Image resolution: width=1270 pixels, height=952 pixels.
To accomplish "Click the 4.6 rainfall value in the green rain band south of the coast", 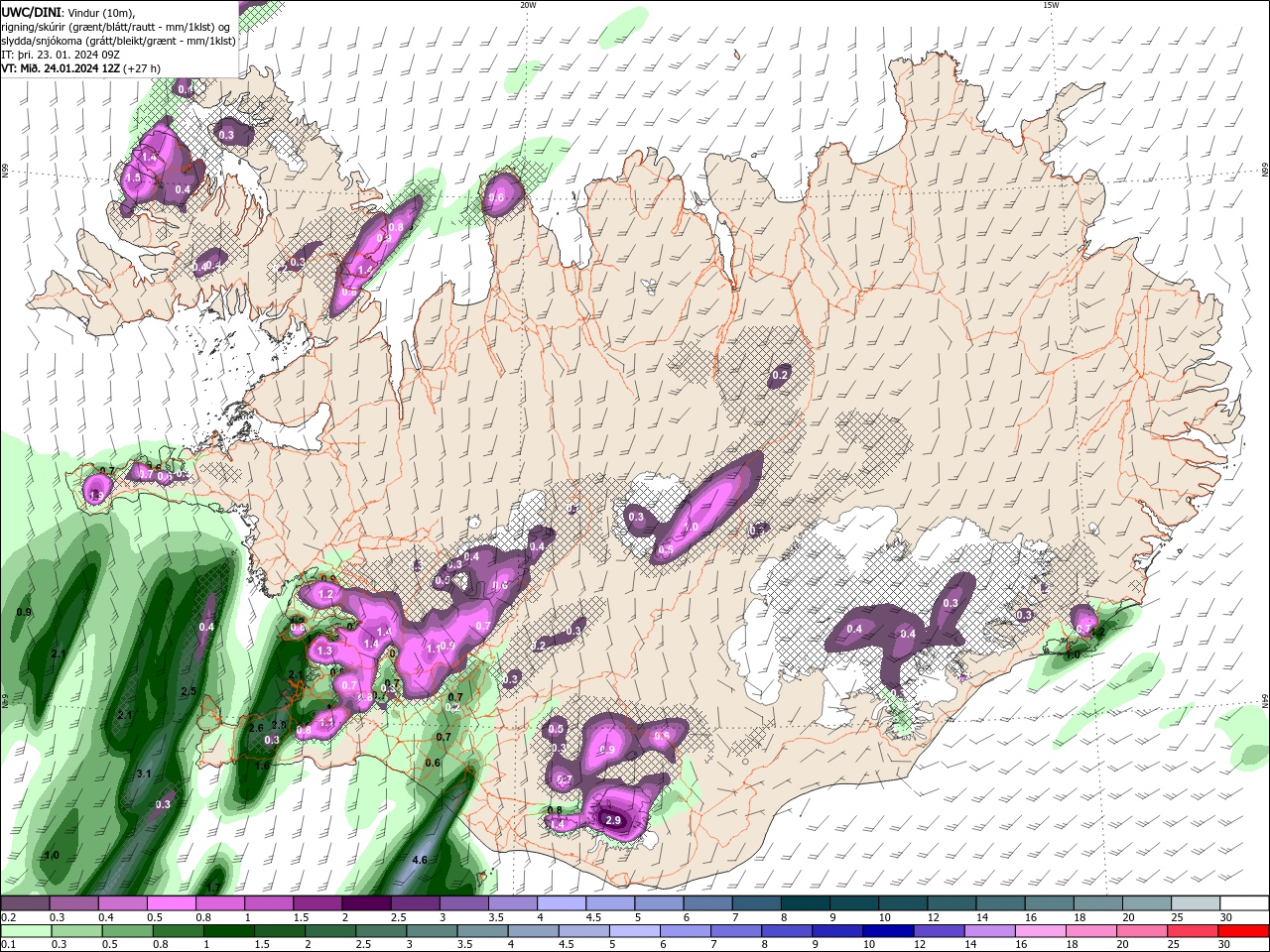I will [419, 860].
